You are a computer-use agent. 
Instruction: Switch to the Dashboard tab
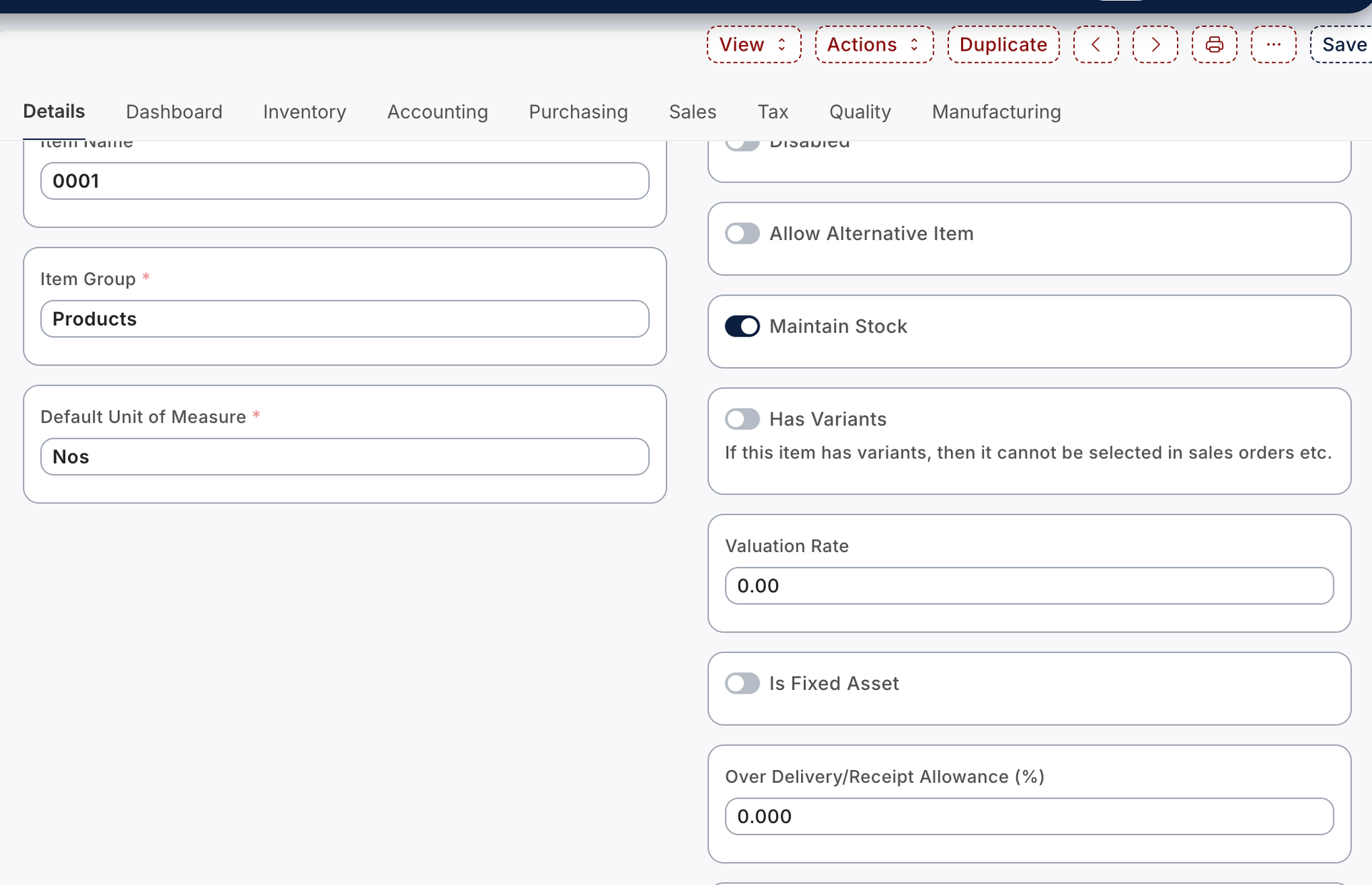(174, 111)
